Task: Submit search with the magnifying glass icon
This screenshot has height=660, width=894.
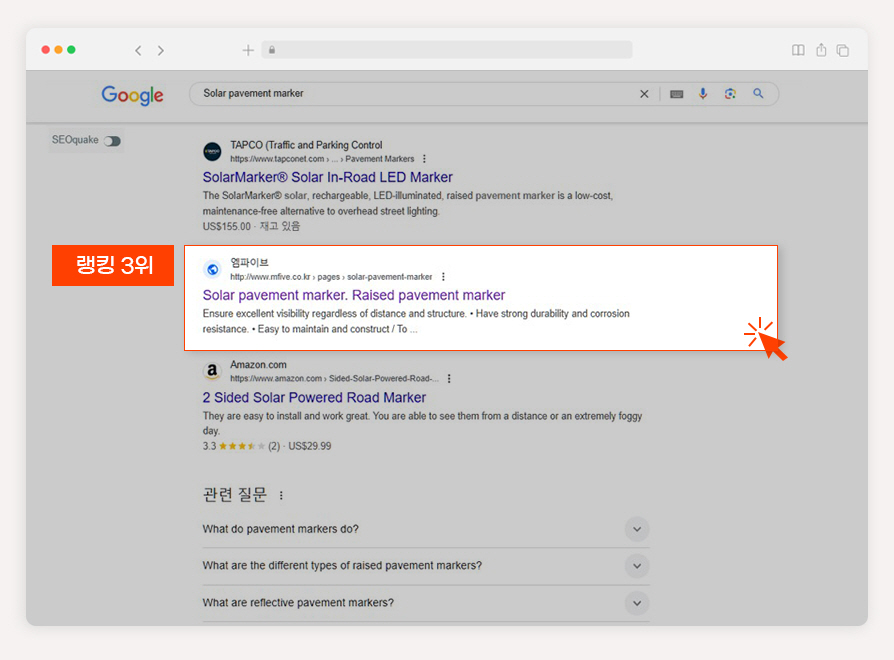Action: [758, 93]
